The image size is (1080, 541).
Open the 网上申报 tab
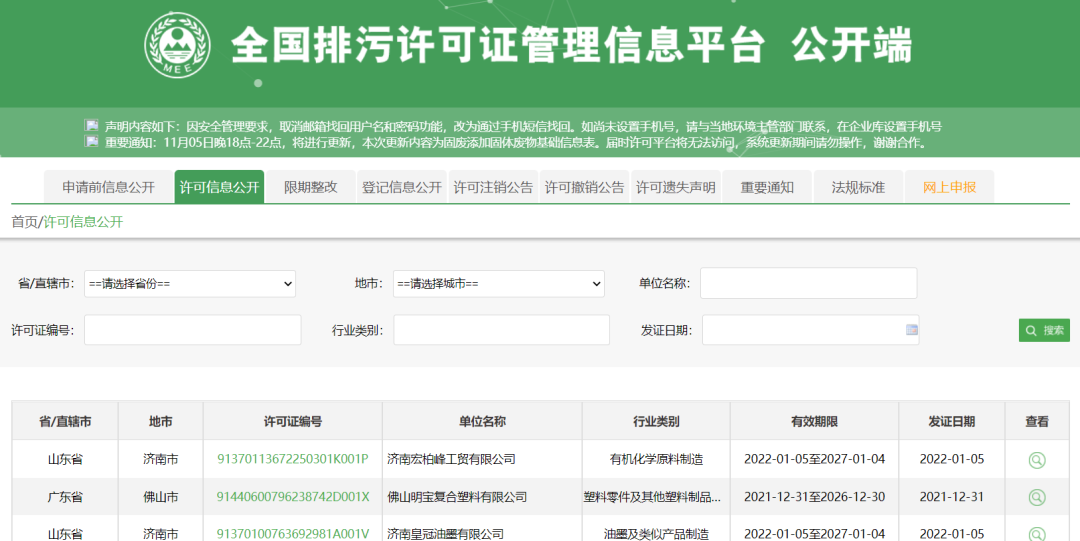pos(949,187)
